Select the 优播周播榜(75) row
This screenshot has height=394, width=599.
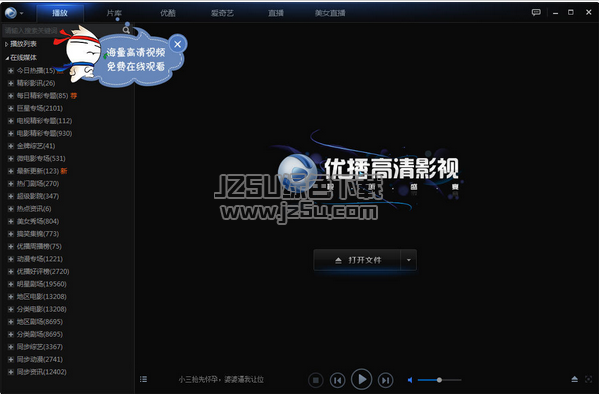39,246
